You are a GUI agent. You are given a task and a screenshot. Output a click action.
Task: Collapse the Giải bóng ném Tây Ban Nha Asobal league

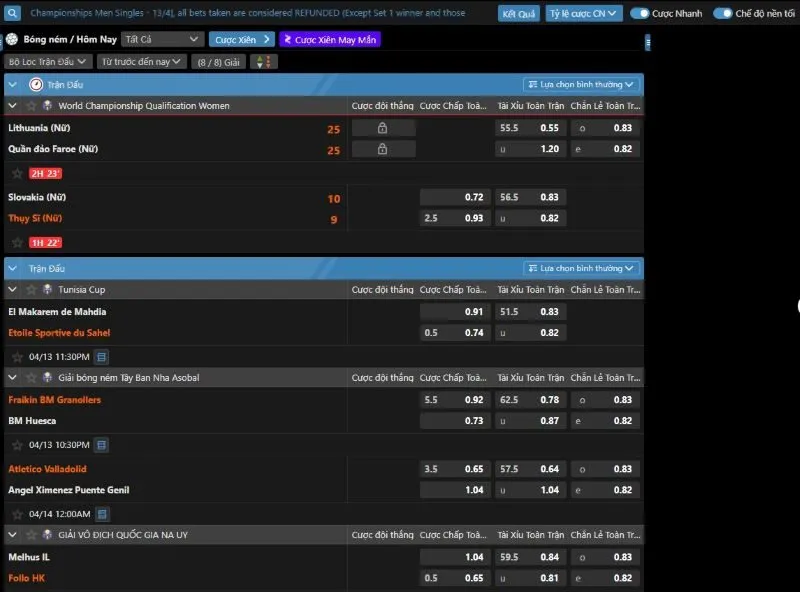click(x=13, y=378)
